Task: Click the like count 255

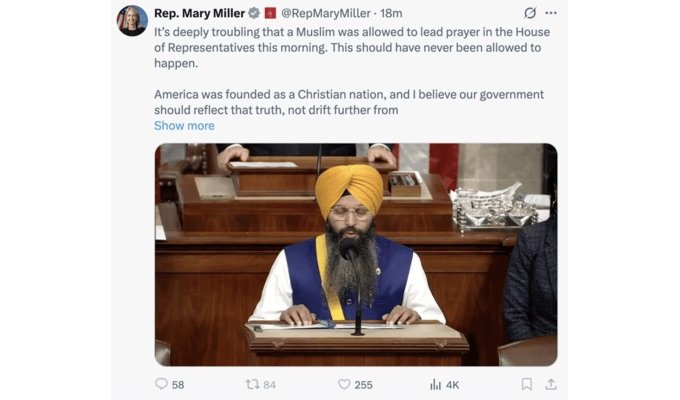Action: 363,385
